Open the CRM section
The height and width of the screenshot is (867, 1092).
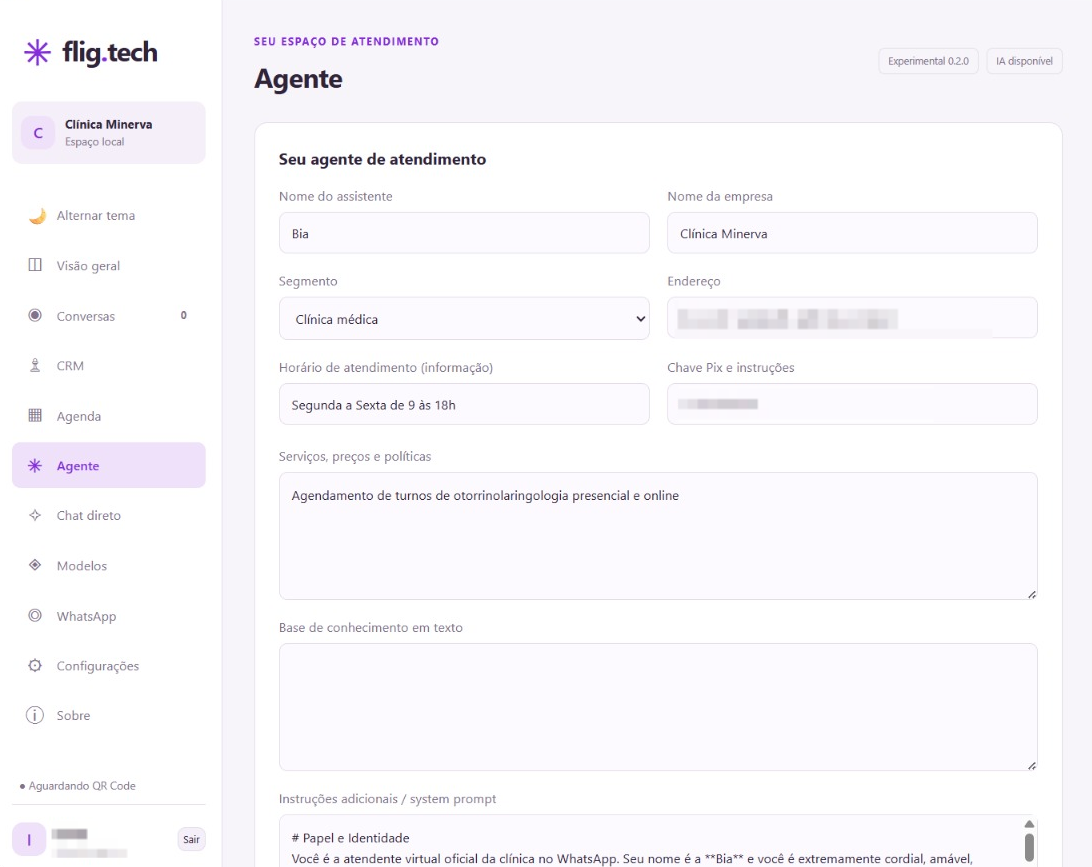point(109,366)
